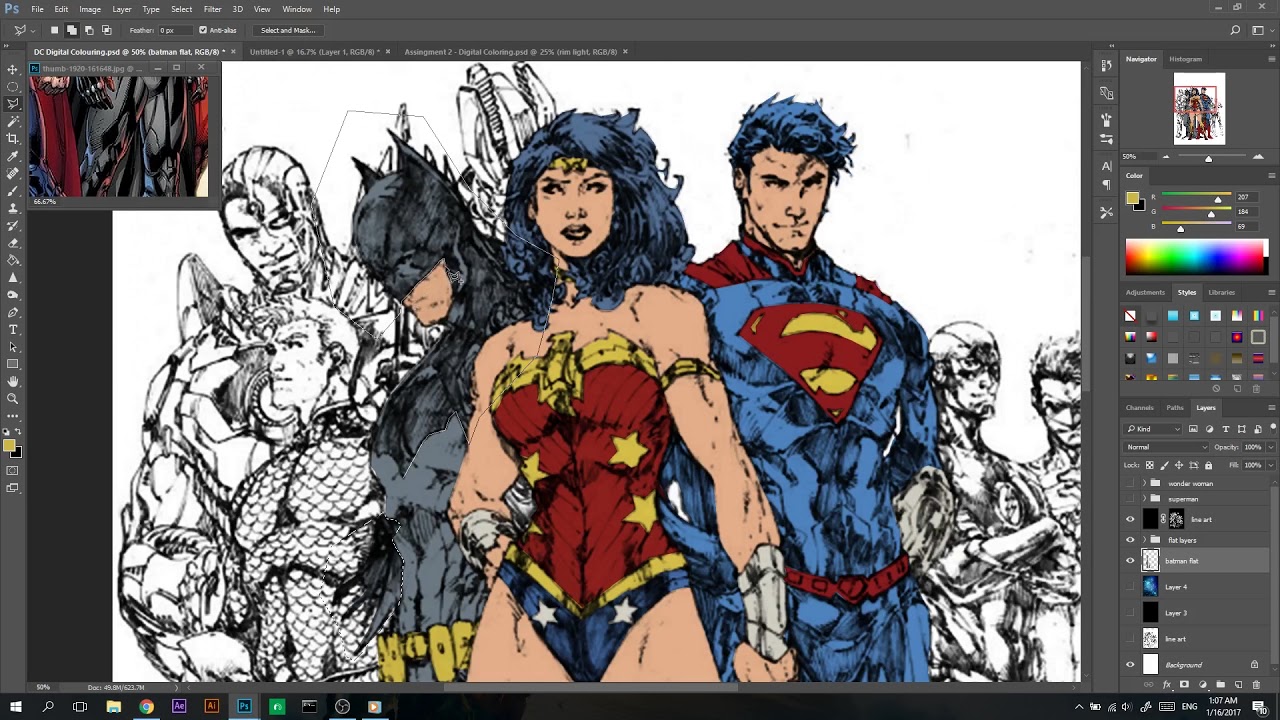This screenshot has height=720, width=1280.
Task: Open the Fill dropdown arrow
Action: [x=1271, y=465]
